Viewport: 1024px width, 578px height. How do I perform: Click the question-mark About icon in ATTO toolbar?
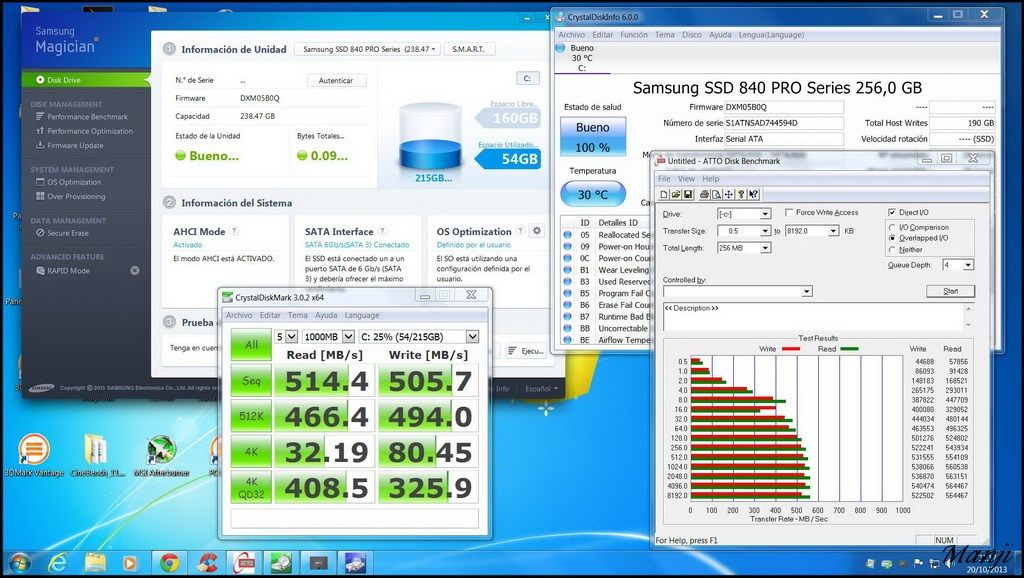741,195
